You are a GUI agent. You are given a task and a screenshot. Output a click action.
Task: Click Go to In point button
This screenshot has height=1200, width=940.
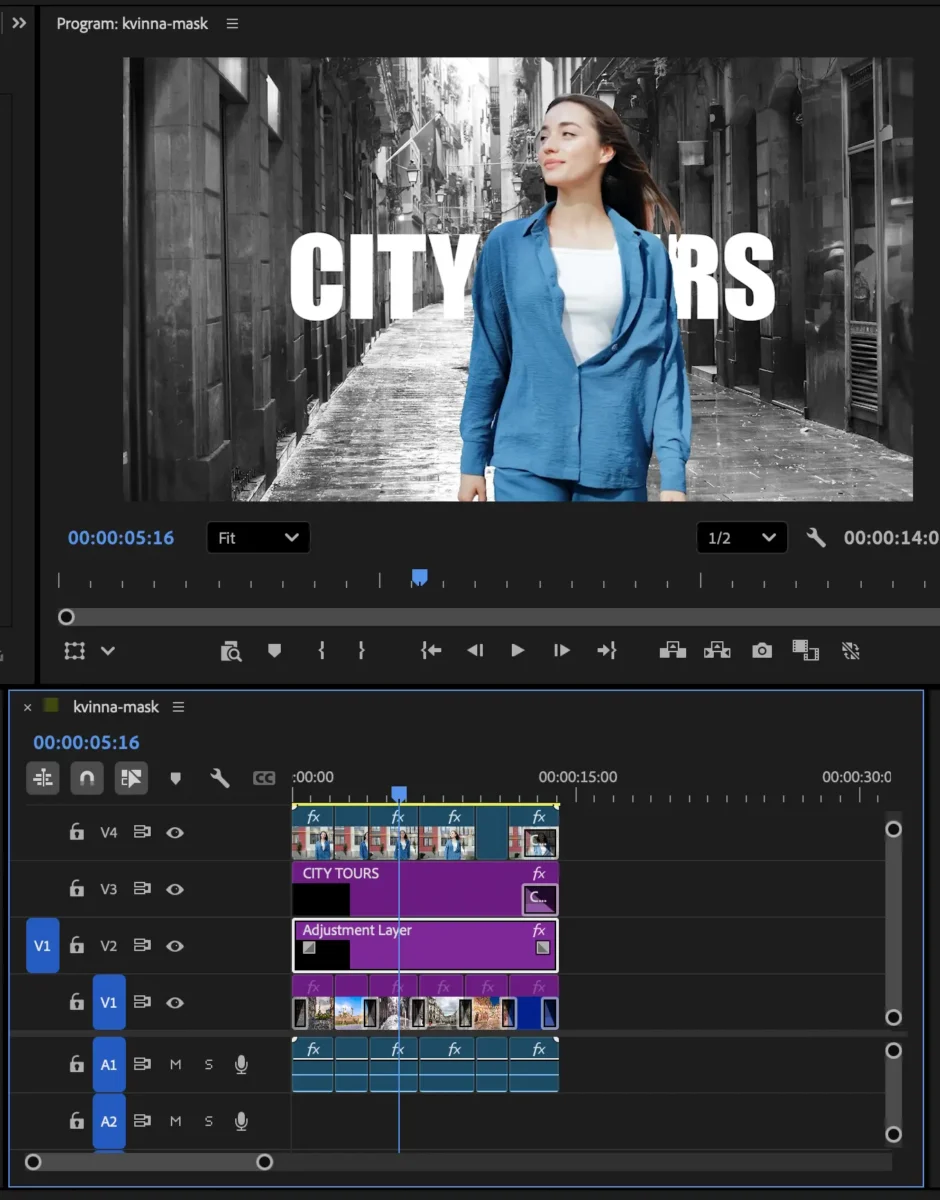point(431,651)
